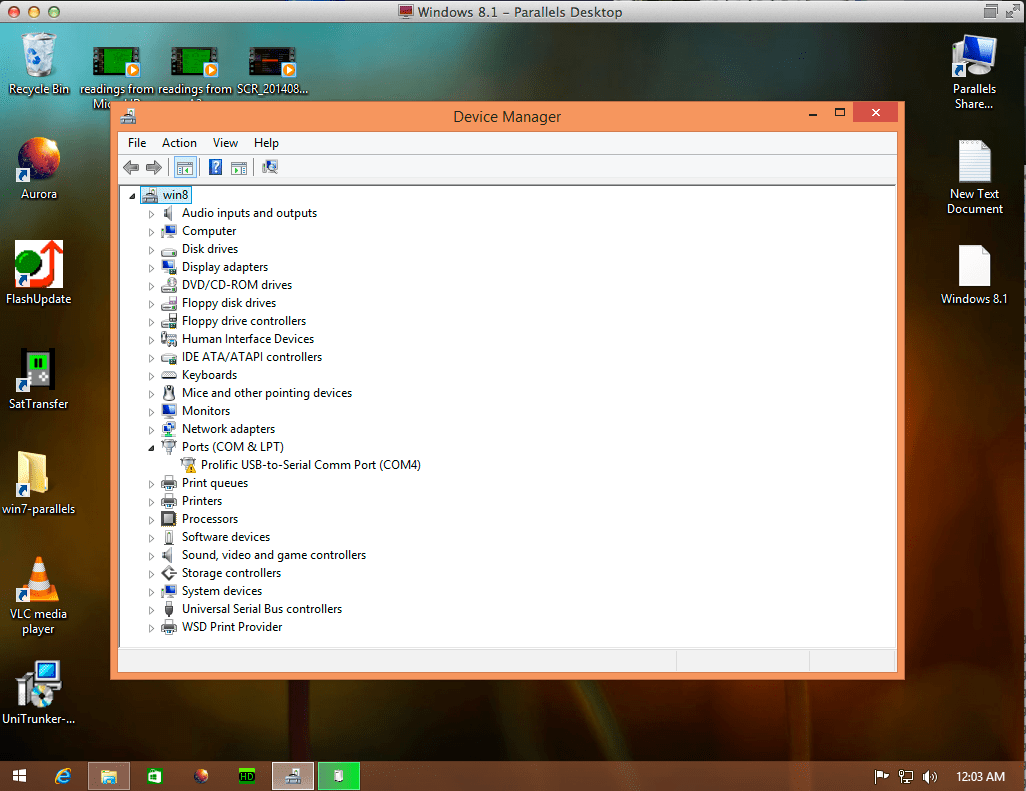Open the Firefox-like globe taskbar icon
Image resolution: width=1026 pixels, height=791 pixels.
click(x=201, y=777)
